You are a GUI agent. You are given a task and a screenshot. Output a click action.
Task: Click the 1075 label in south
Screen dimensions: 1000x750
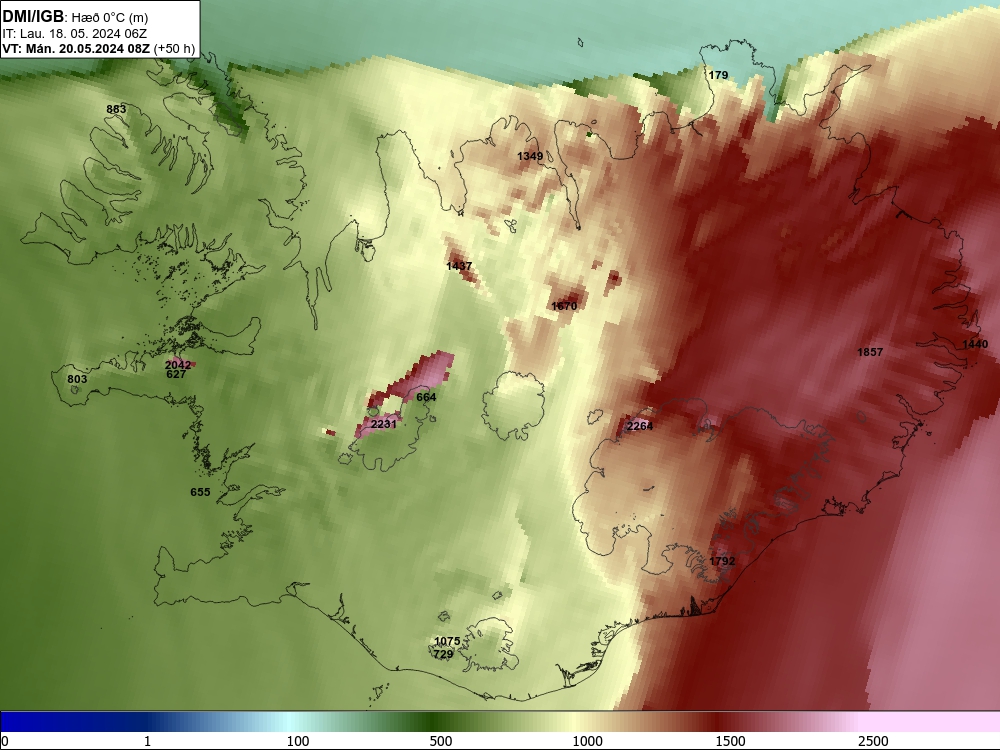coord(447,642)
